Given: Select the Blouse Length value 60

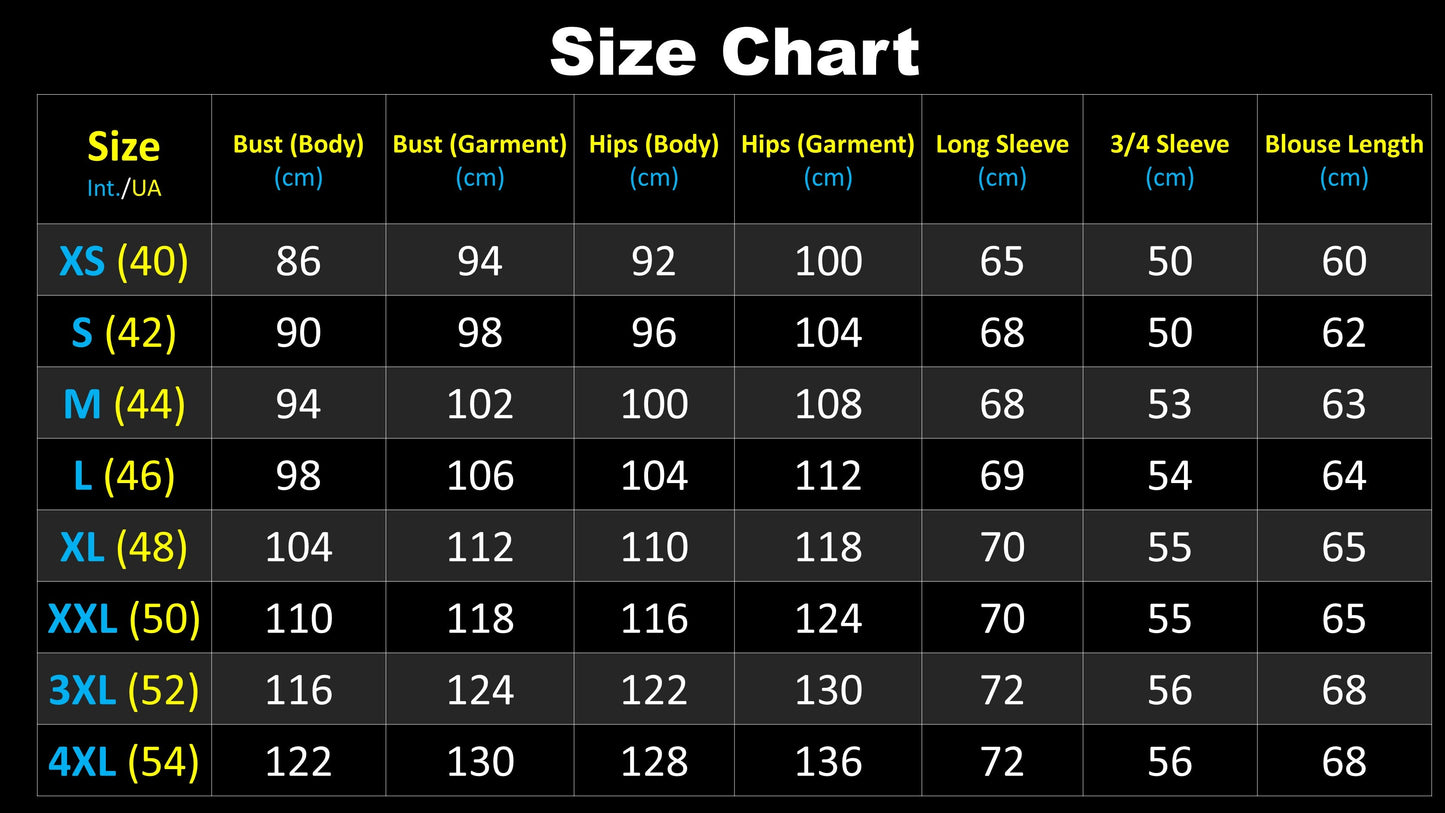Looking at the screenshot, I should tap(1343, 261).
